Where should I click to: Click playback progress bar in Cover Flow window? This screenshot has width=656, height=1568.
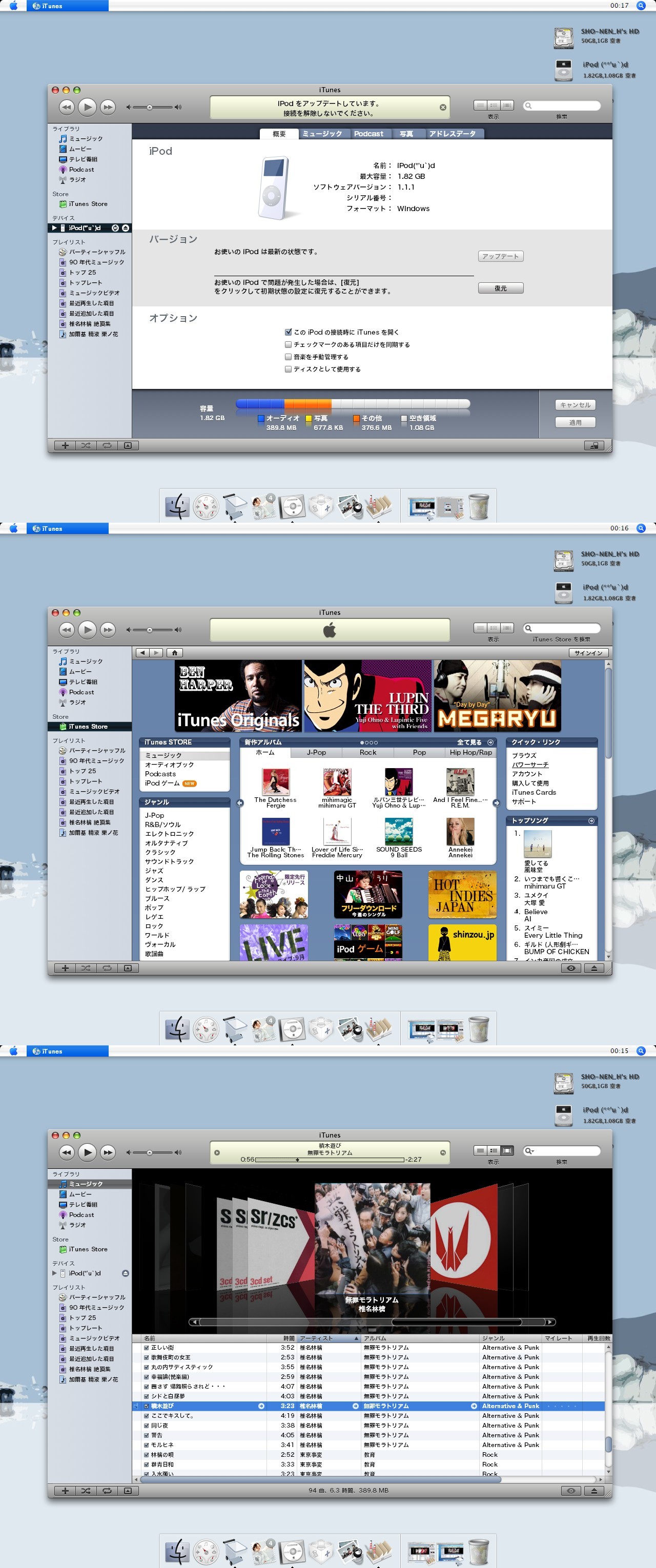click(x=330, y=1160)
